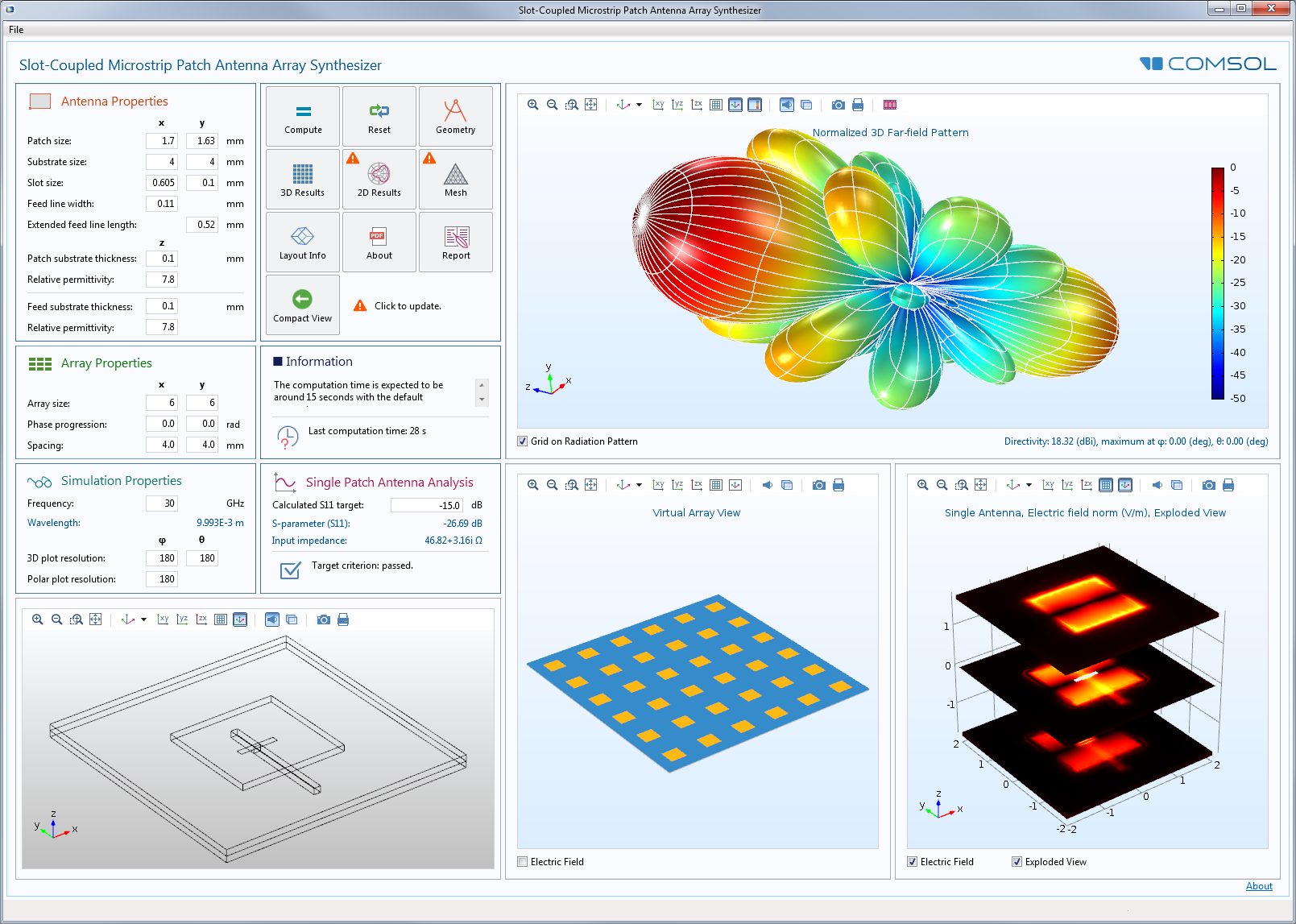
Task: Take snapshot of Single Antenna electric field plot
Action: pos(1209,485)
